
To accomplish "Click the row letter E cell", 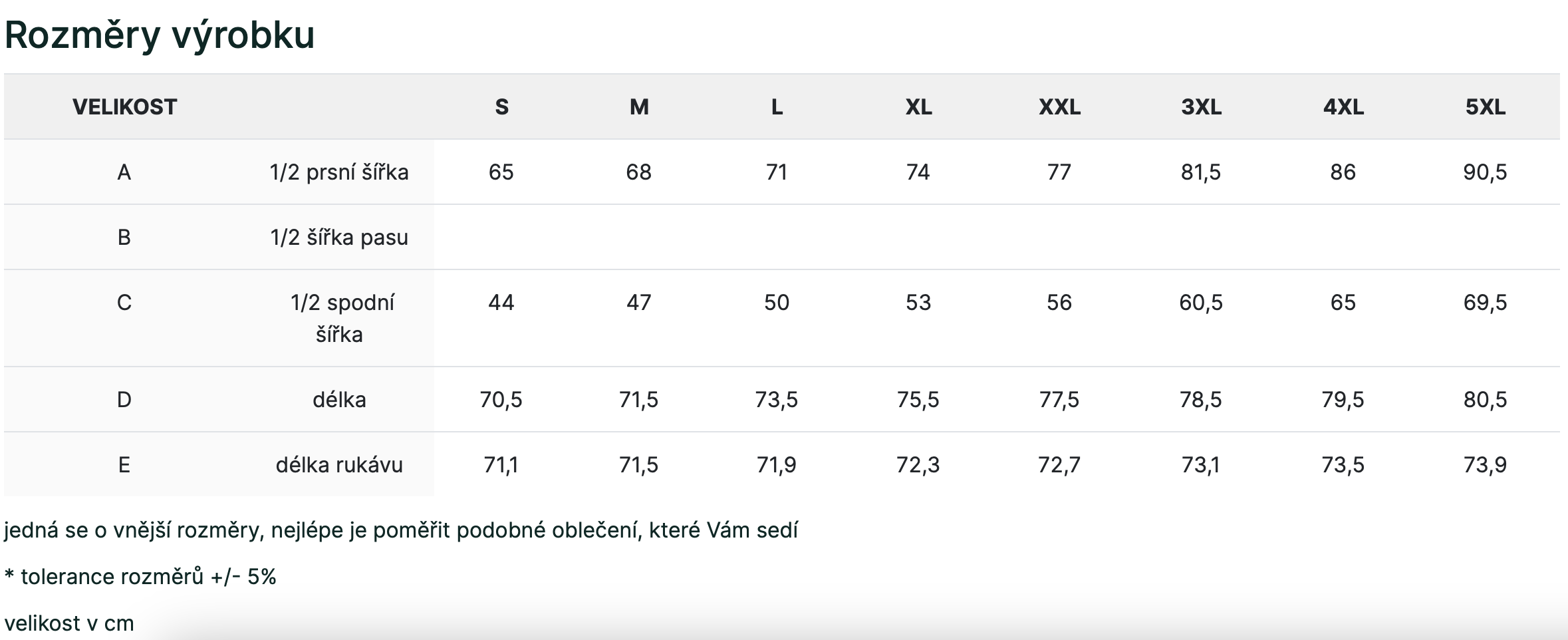I will pyautogui.click(x=124, y=464).
